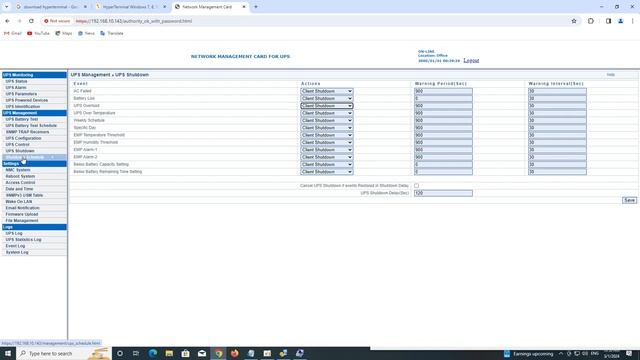Launch Microsoft Edge from the taskbar
The image size is (640, 360).
pyautogui.click(x=153, y=353)
